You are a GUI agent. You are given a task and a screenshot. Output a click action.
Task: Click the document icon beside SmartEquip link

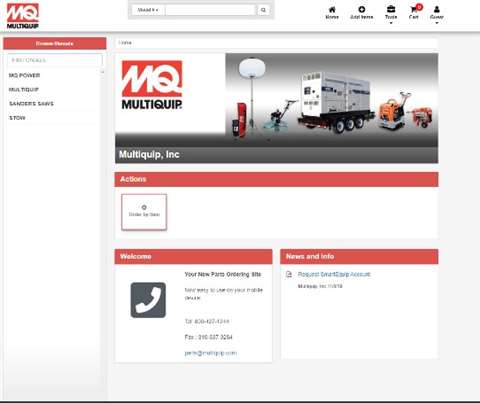[289, 274]
